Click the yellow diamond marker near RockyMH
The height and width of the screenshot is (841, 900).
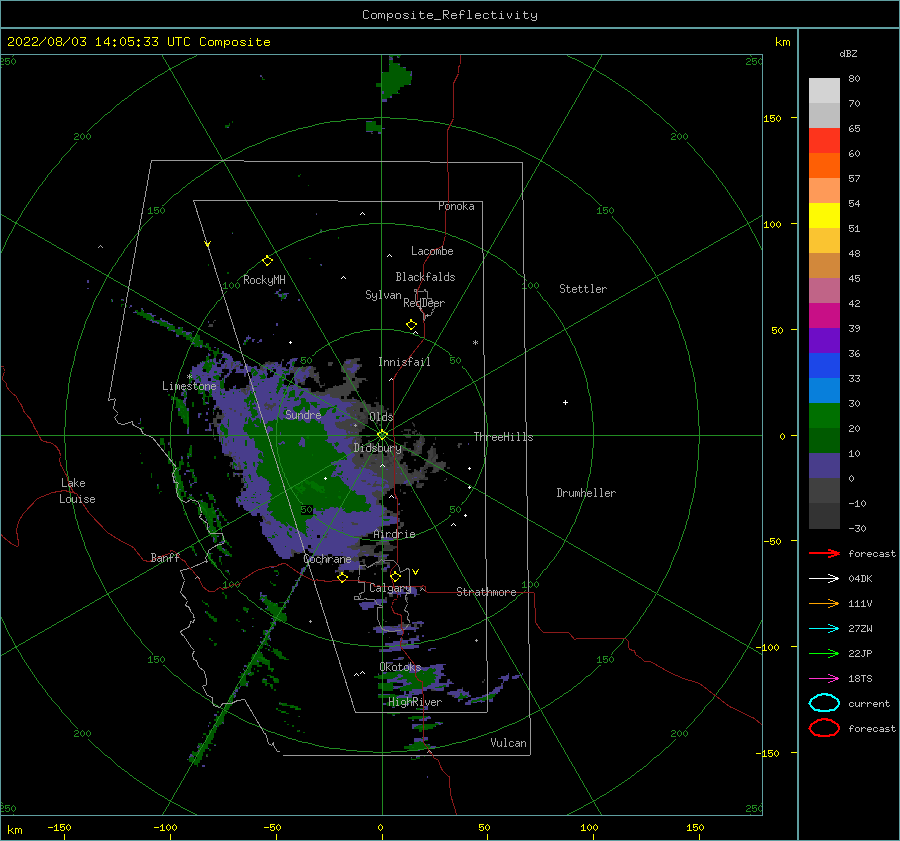pos(267,261)
